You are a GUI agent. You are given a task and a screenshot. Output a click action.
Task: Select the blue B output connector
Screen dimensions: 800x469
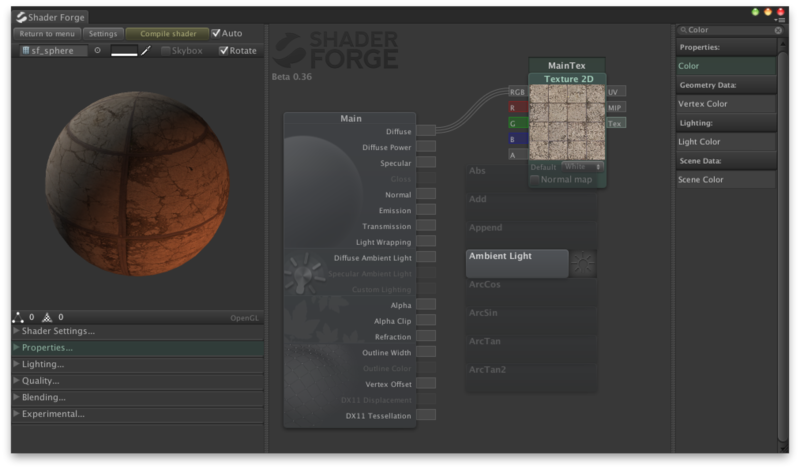pyautogui.click(x=517, y=139)
